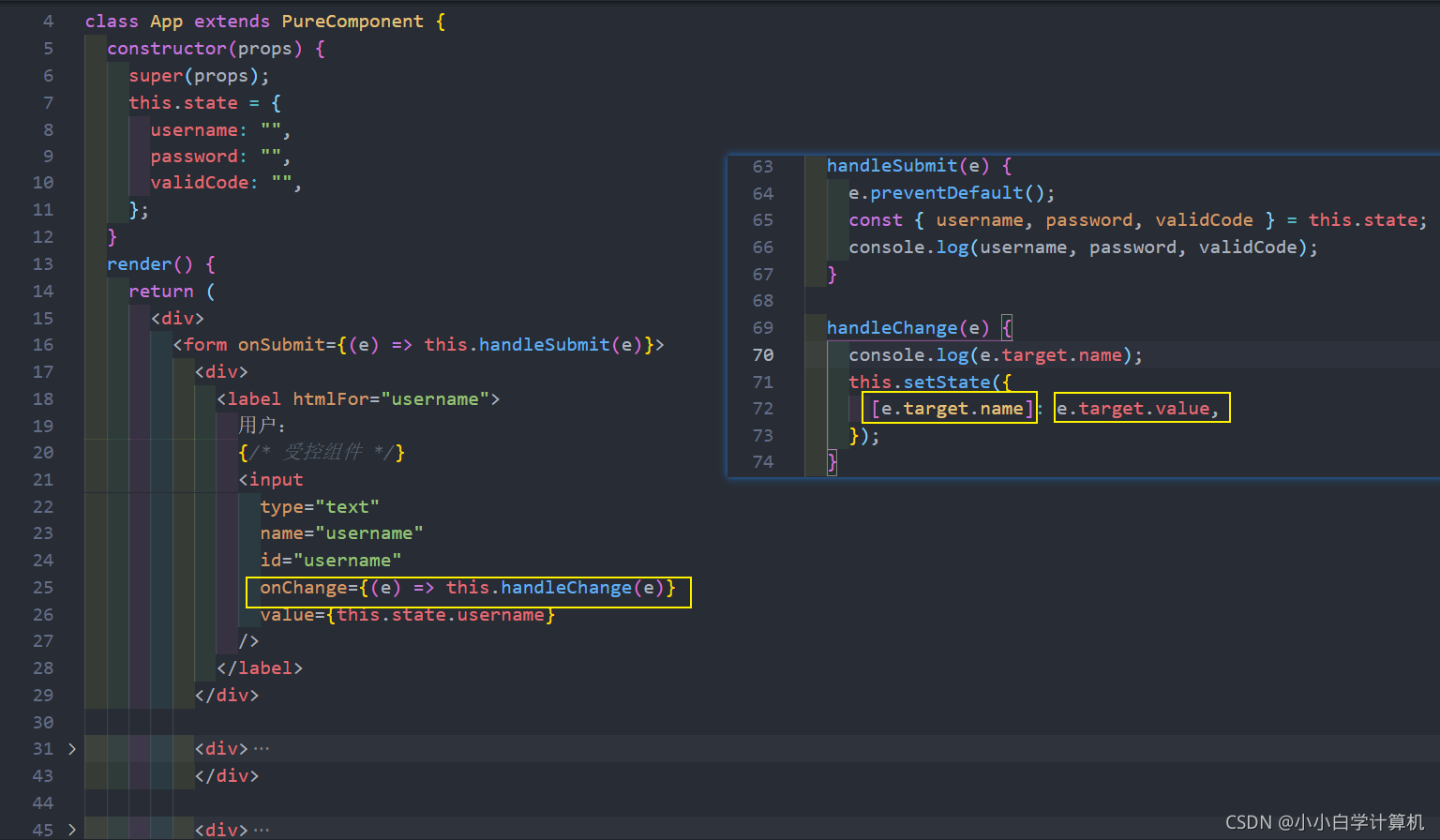This screenshot has height=840, width=1440.
Task: Click console.log(username, password, validCode) line
Action: coord(1083,247)
